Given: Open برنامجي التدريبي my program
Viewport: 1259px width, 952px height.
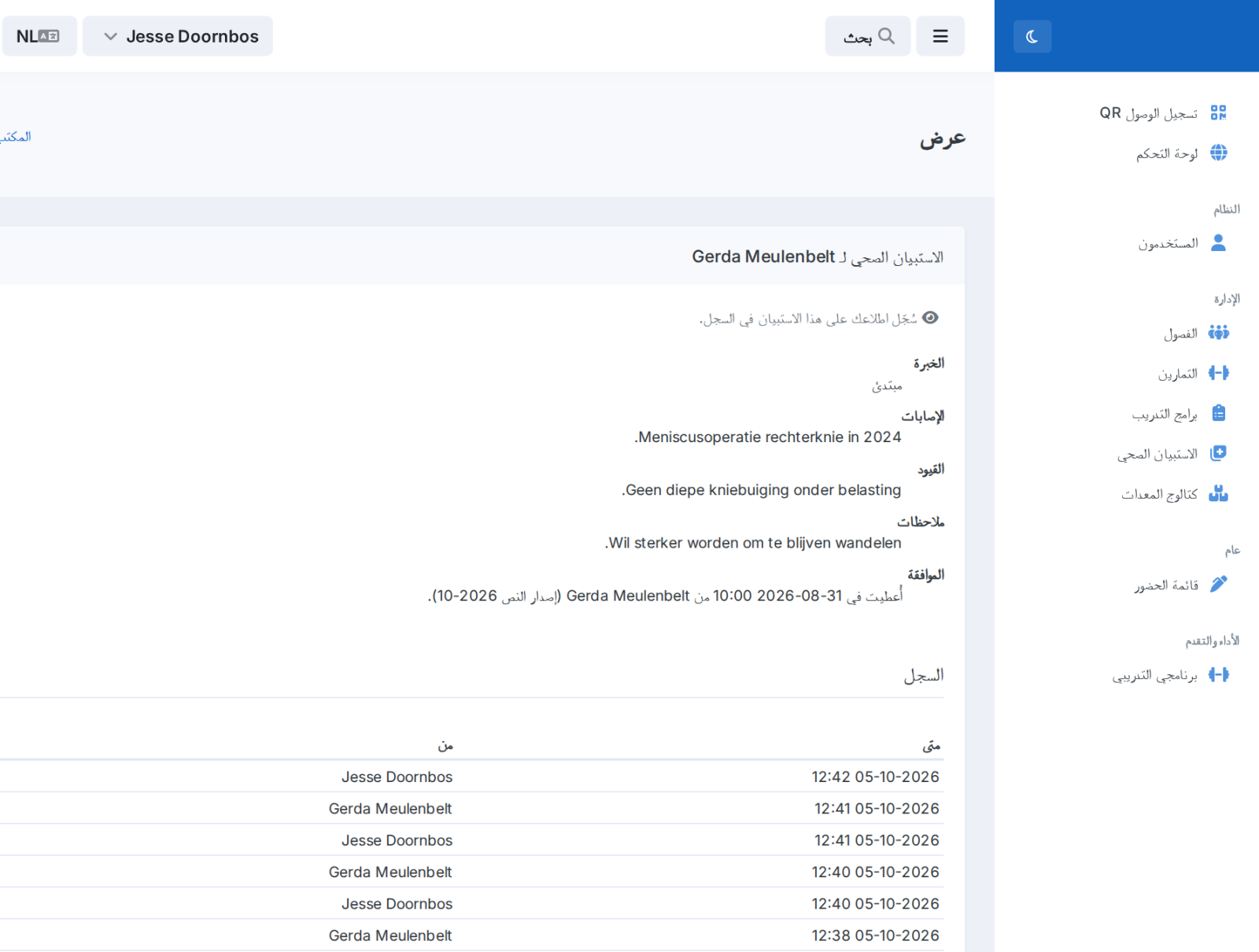Looking at the screenshot, I should [x=1154, y=675].
